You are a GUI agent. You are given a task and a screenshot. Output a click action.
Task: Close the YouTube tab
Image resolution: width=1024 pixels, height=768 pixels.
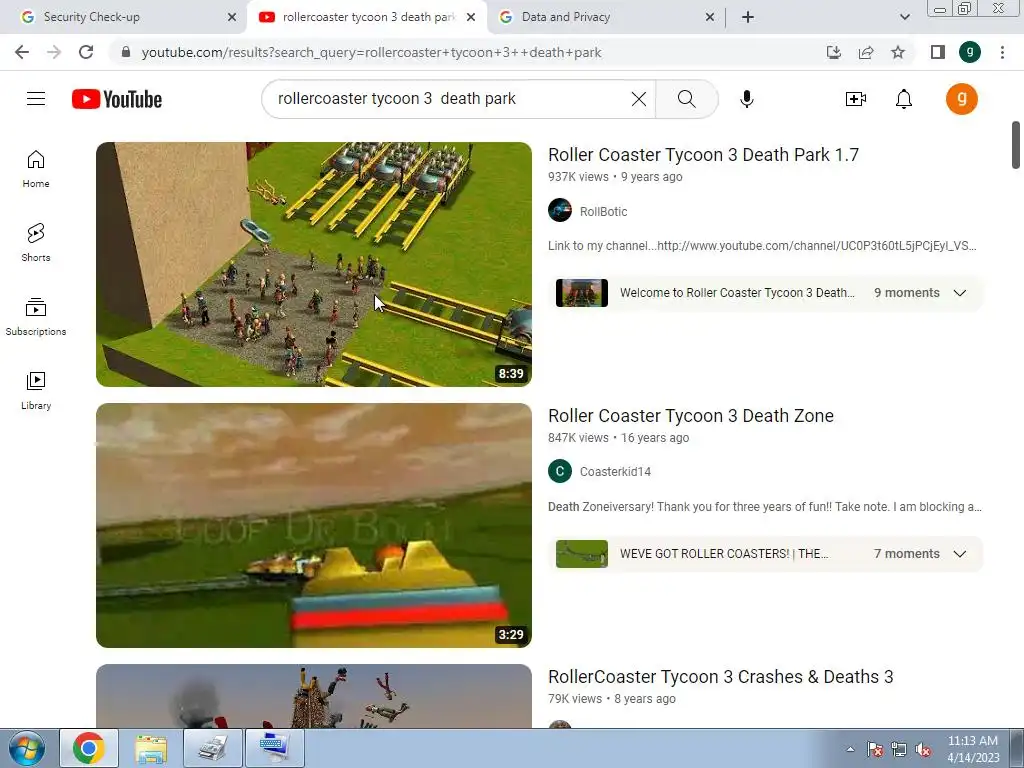point(471,17)
